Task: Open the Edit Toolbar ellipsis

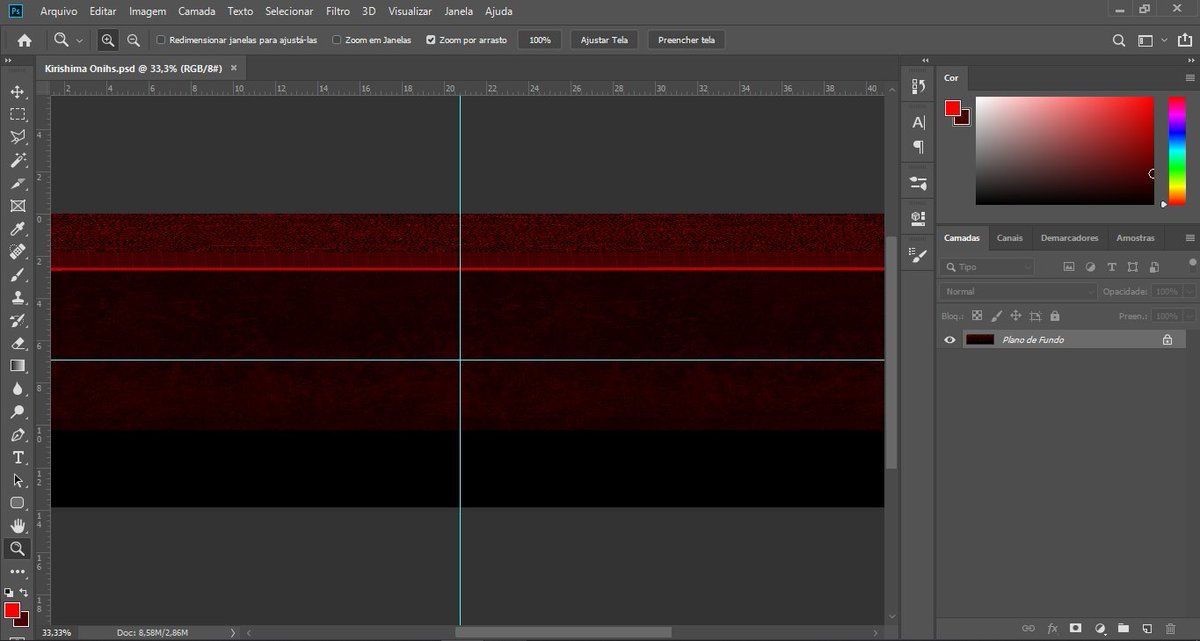Action: click(17, 572)
